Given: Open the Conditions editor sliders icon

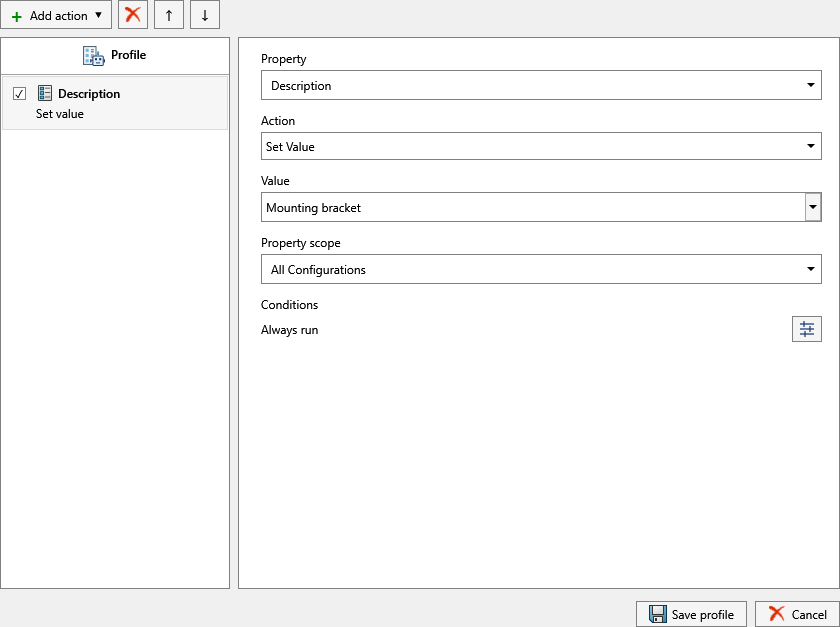Looking at the screenshot, I should [806, 329].
